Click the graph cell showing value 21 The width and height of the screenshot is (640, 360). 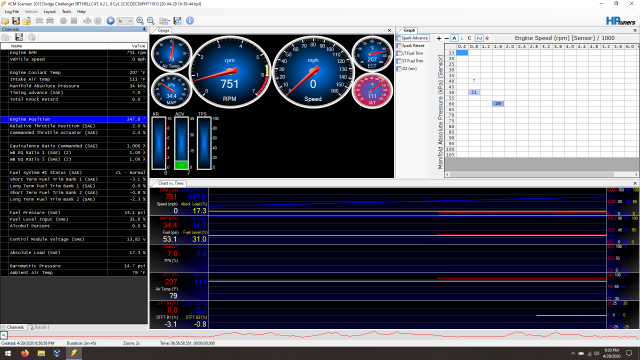pos(474,92)
